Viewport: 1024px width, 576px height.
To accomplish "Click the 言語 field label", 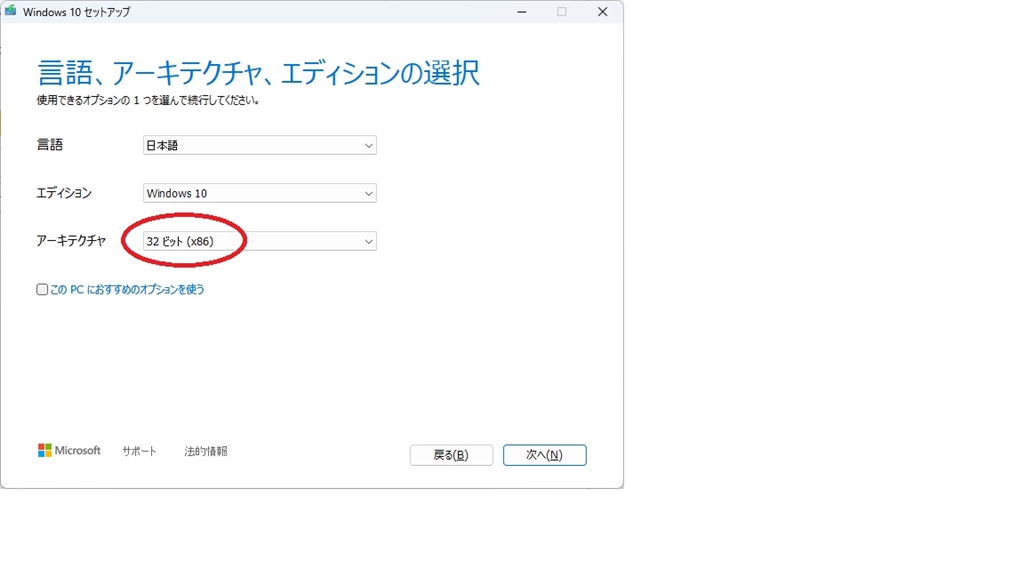I will point(50,145).
